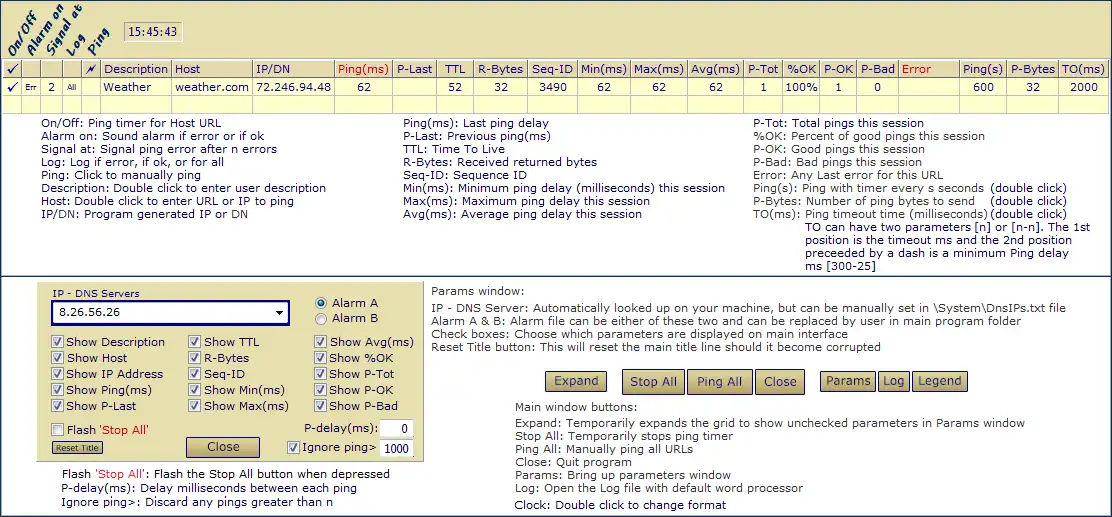Click the checkmark column header icon

(x=11, y=70)
